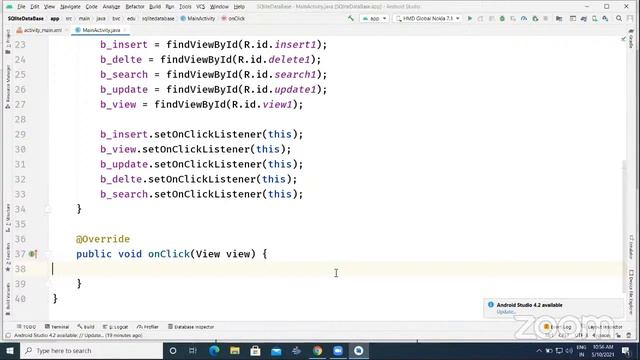640x360 pixels.
Task: Open the SDK Manager toolbar icon
Action: pyautogui.click(x=605, y=18)
